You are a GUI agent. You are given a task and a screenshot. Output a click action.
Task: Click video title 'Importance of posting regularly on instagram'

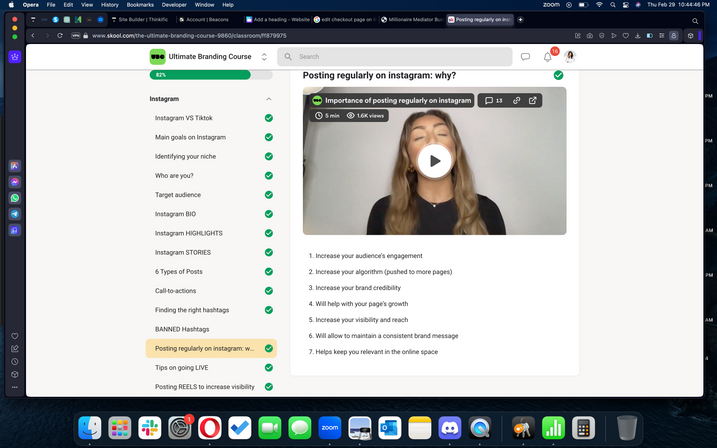point(398,101)
